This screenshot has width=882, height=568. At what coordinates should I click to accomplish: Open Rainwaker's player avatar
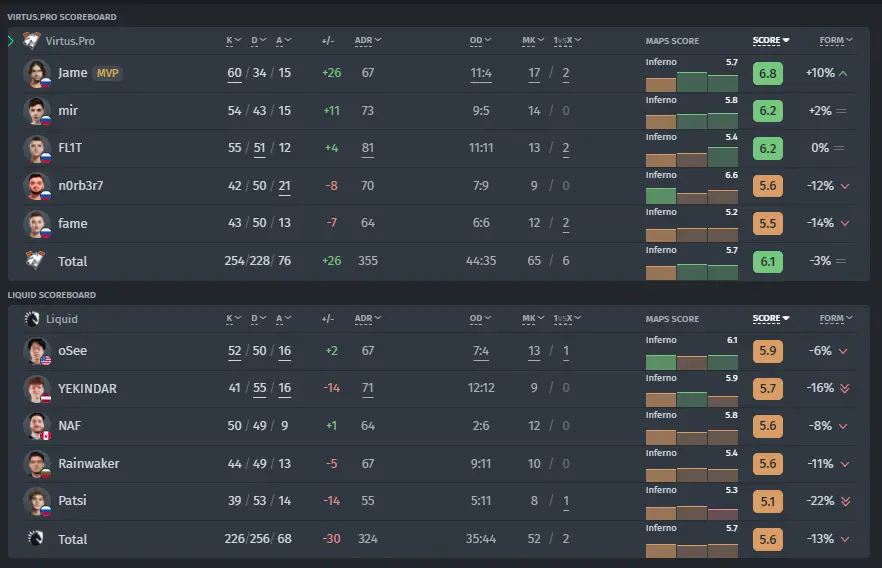[x=37, y=464]
